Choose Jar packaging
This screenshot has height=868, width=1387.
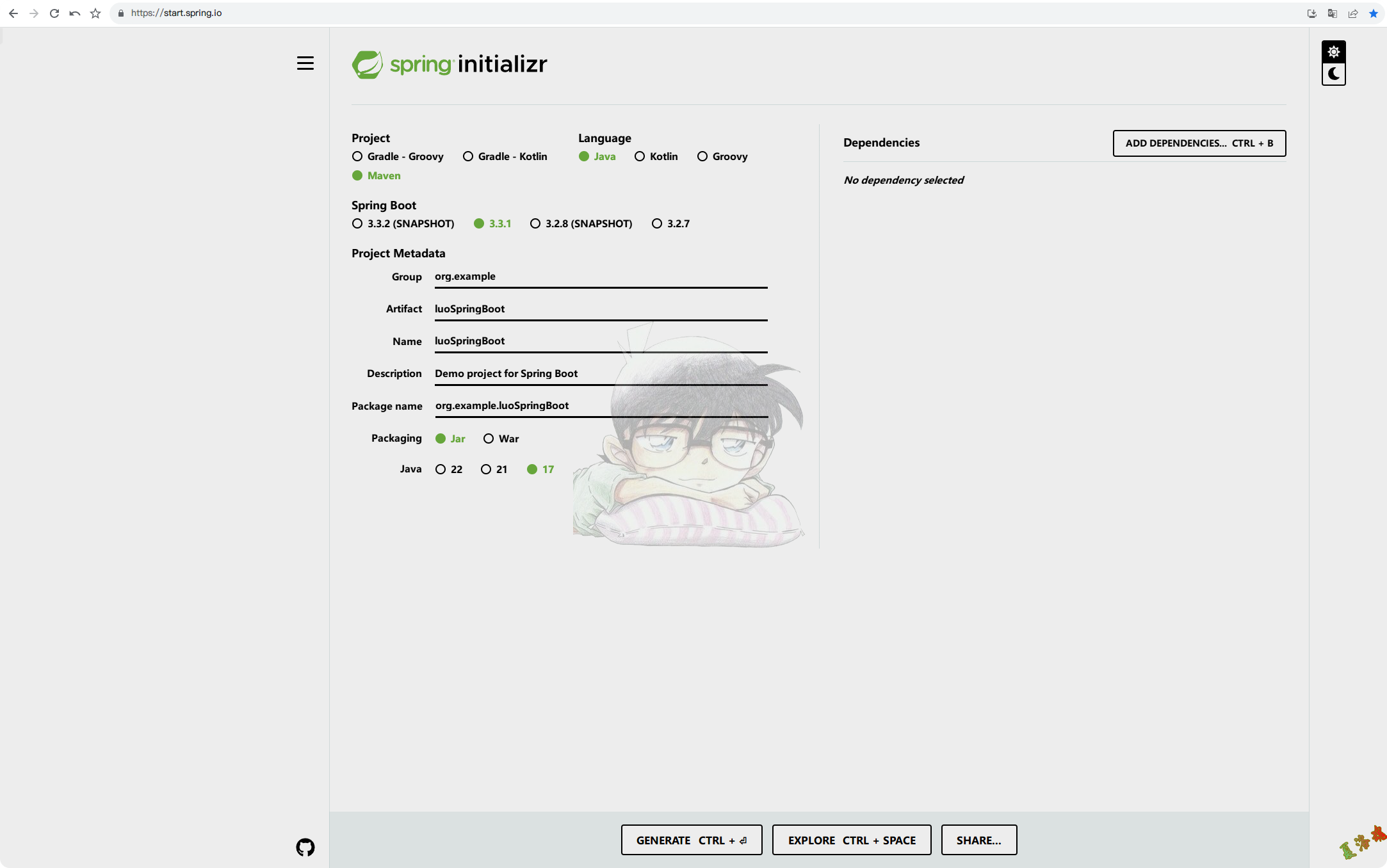pyautogui.click(x=450, y=438)
